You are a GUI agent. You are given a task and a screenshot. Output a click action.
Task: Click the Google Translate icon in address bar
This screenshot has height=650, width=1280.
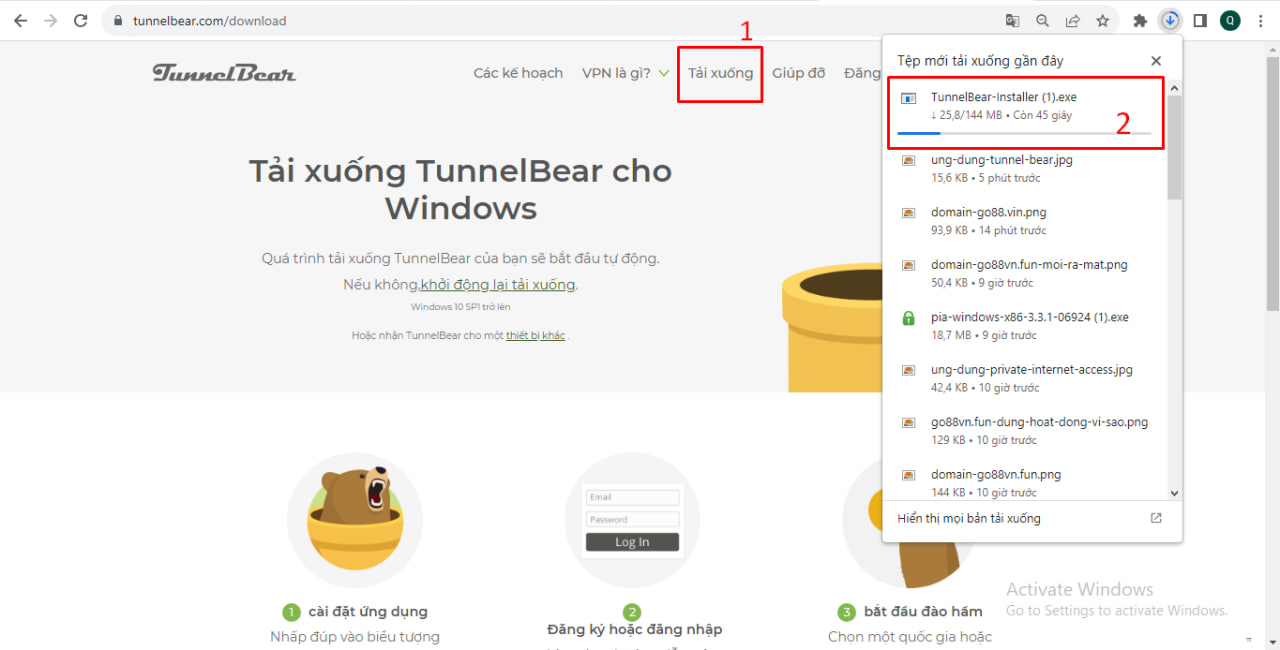point(1013,20)
